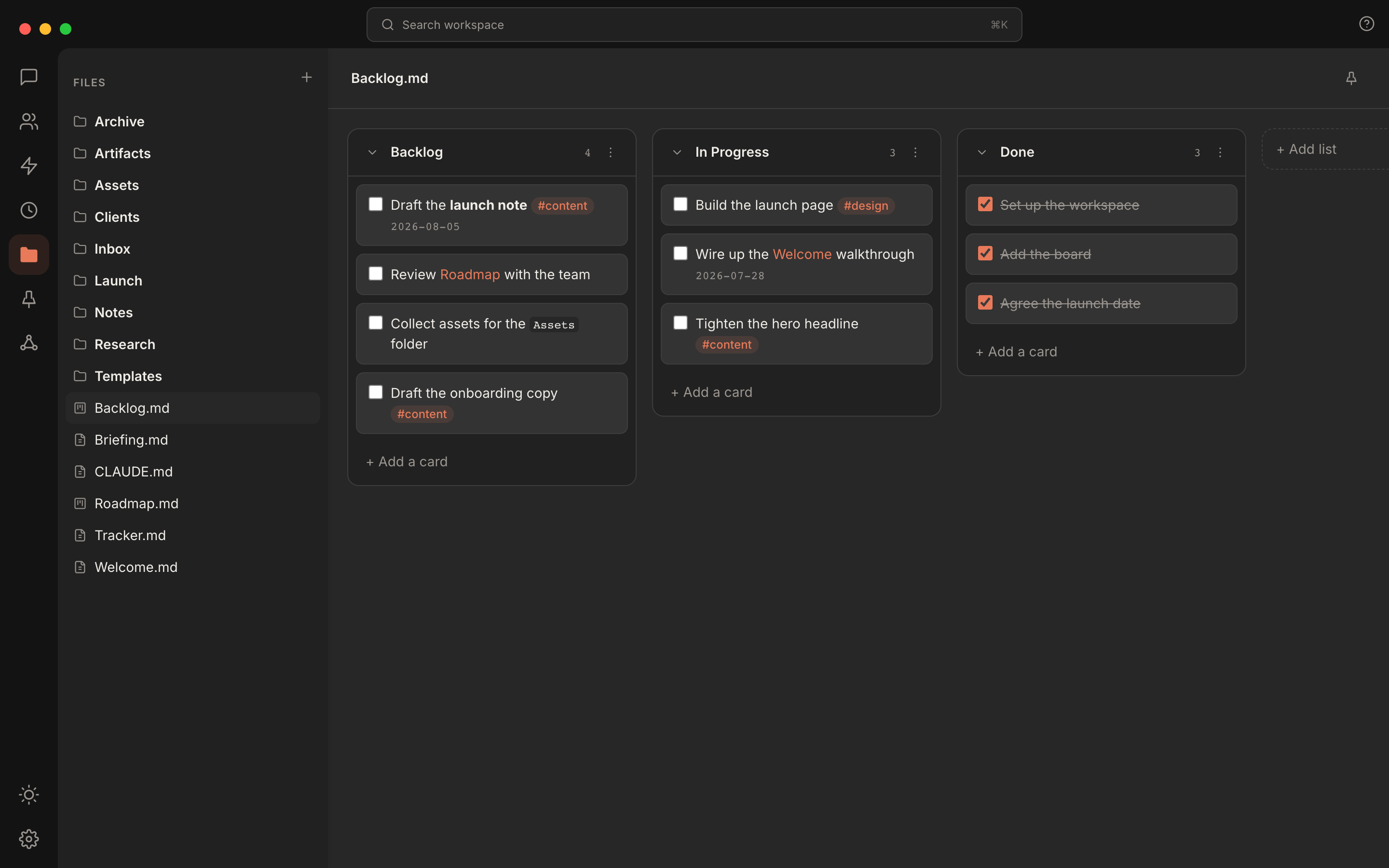Toggle light theme with sun icon

29,795
